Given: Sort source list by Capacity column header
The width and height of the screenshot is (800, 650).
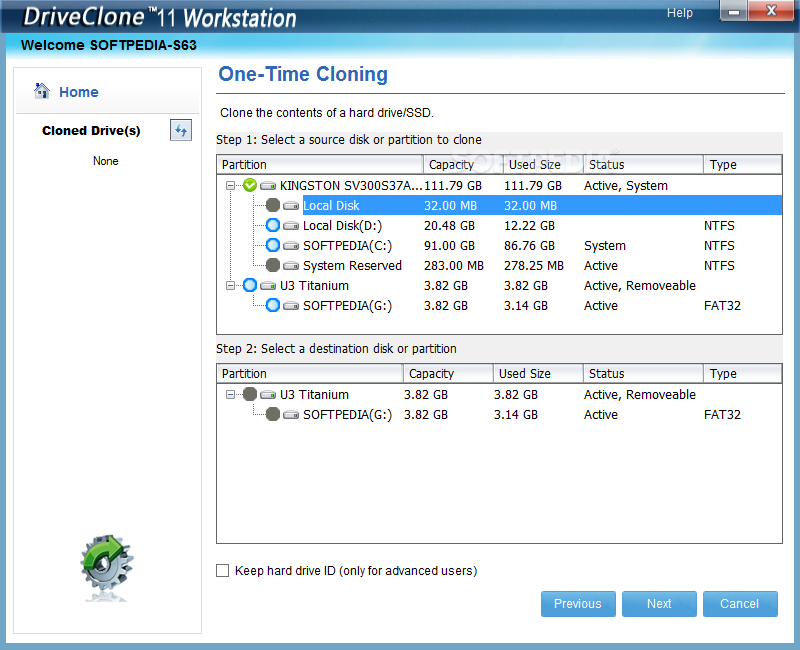Looking at the screenshot, I should click(x=463, y=165).
